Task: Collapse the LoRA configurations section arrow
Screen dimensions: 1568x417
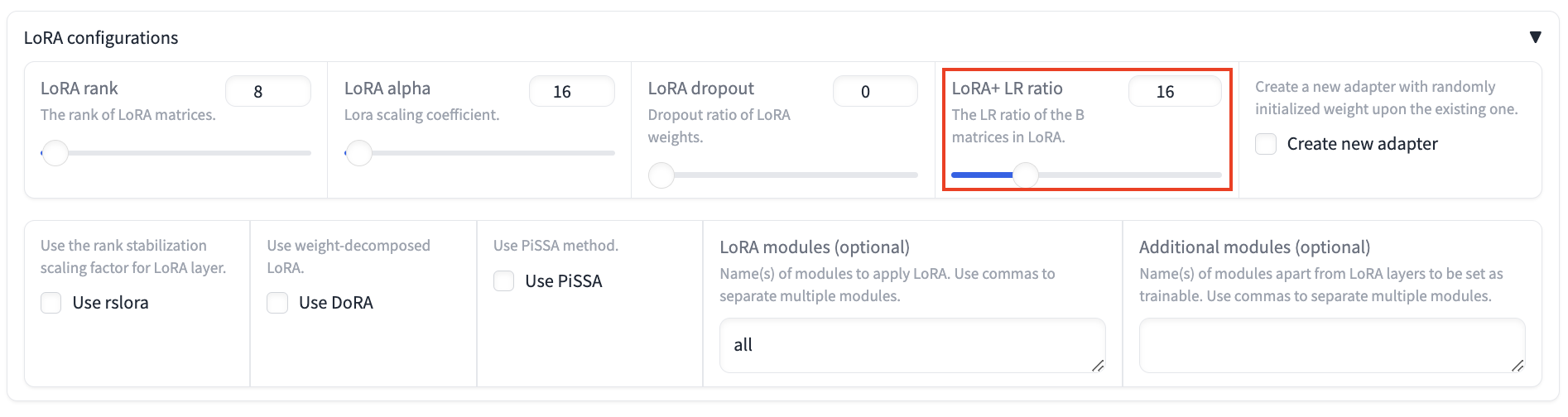Action: [1535, 37]
